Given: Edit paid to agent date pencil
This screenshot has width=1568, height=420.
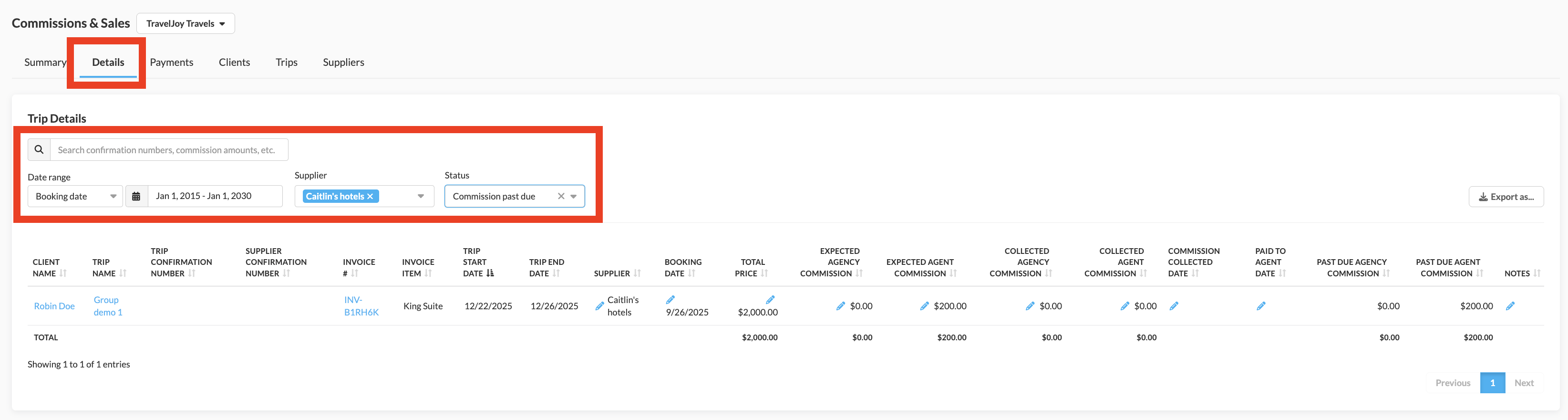Looking at the screenshot, I should coord(1260,306).
